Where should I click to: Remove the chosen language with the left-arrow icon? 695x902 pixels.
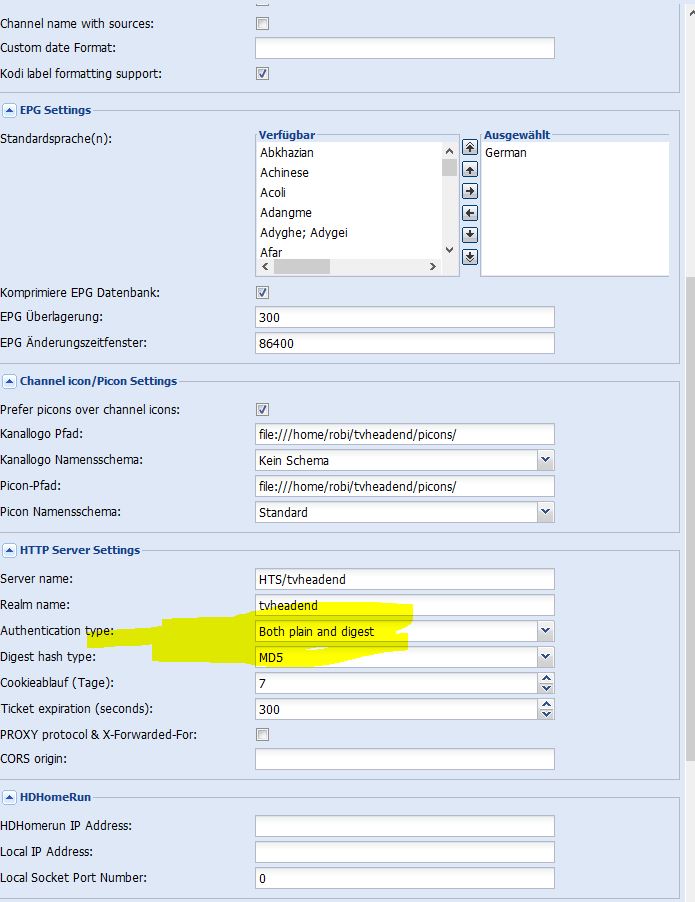470,213
